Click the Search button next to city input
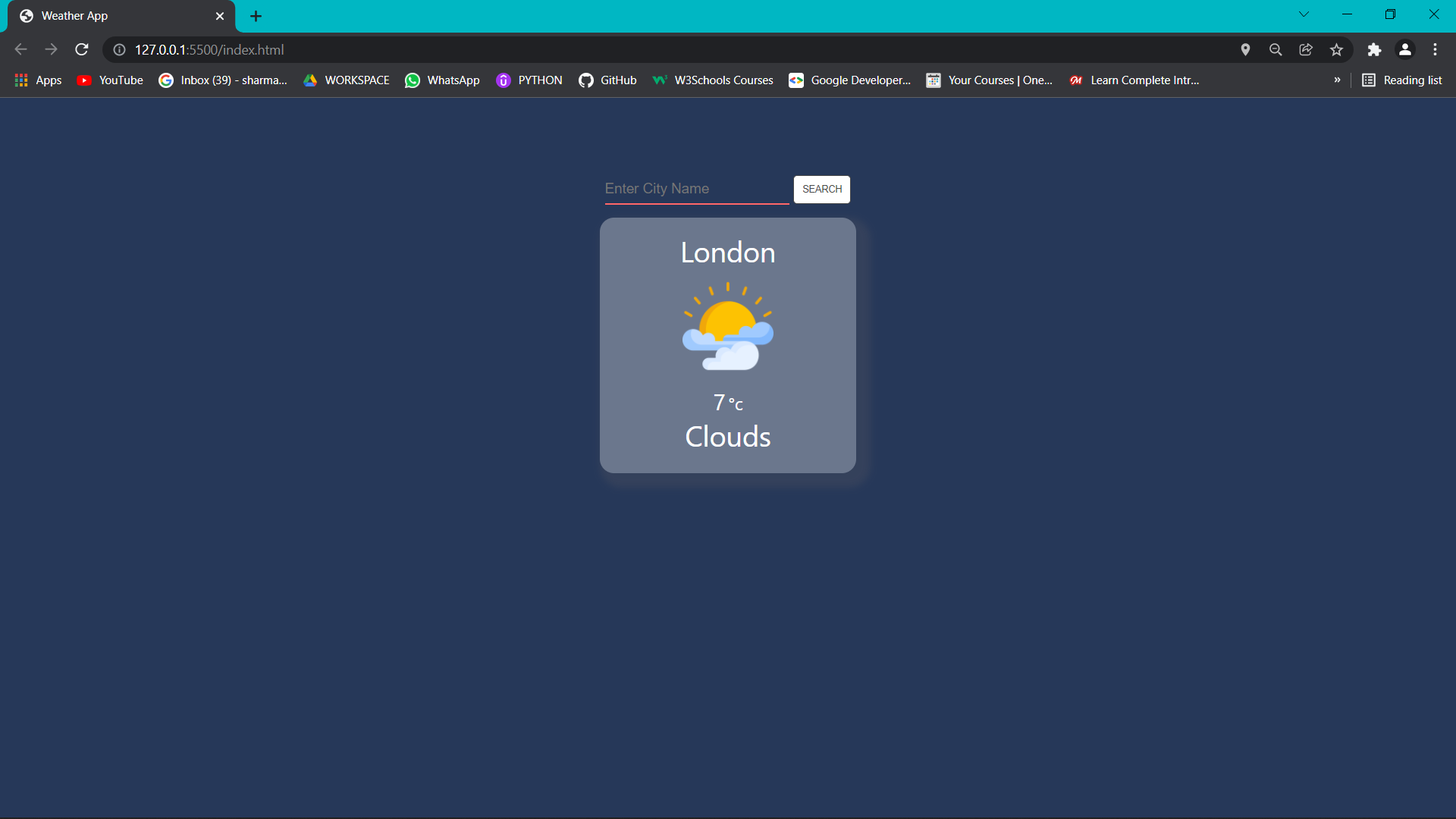The image size is (1456, 819). (x=821, y=189)
